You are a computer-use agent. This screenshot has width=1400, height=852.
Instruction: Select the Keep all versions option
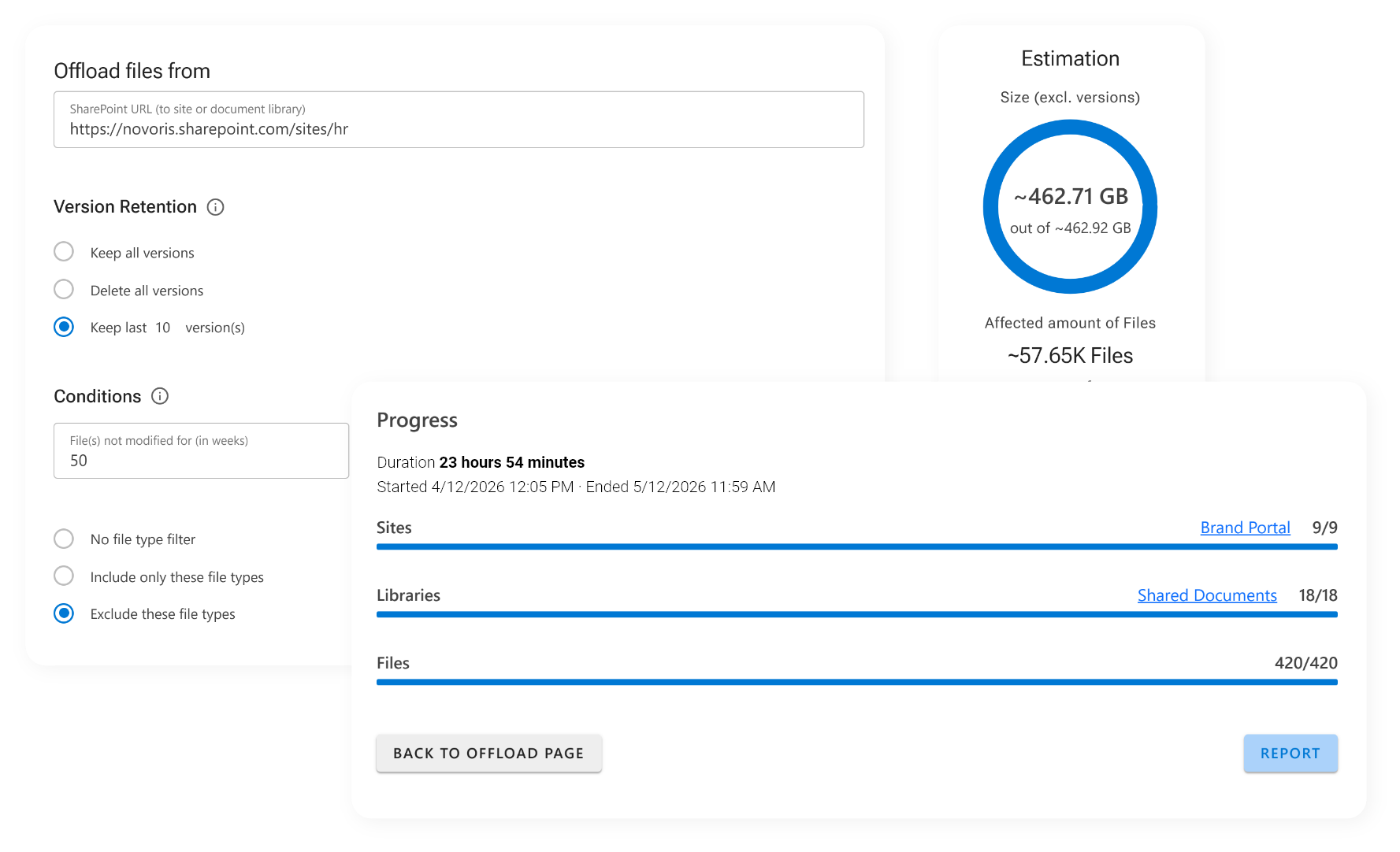click(64, 252)
